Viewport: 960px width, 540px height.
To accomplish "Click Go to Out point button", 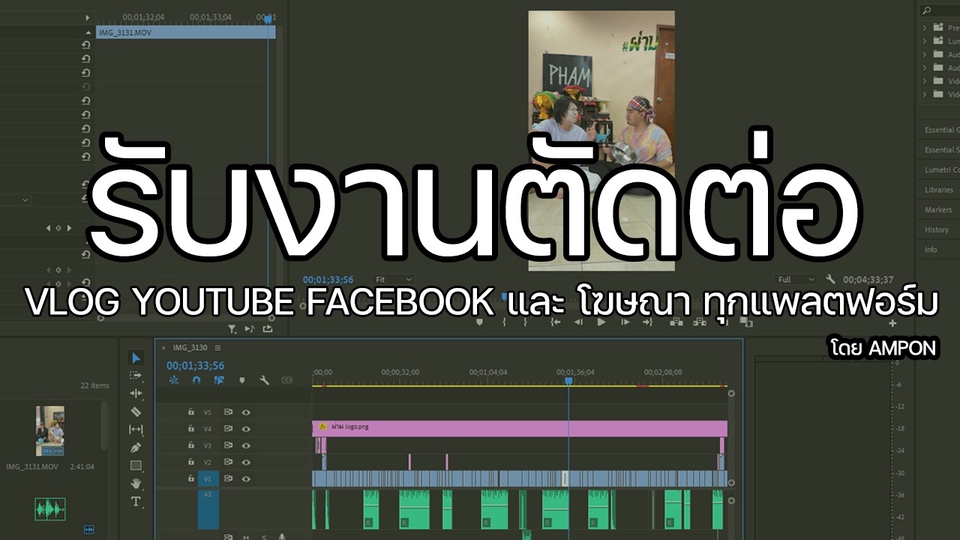I will (648, 322).
